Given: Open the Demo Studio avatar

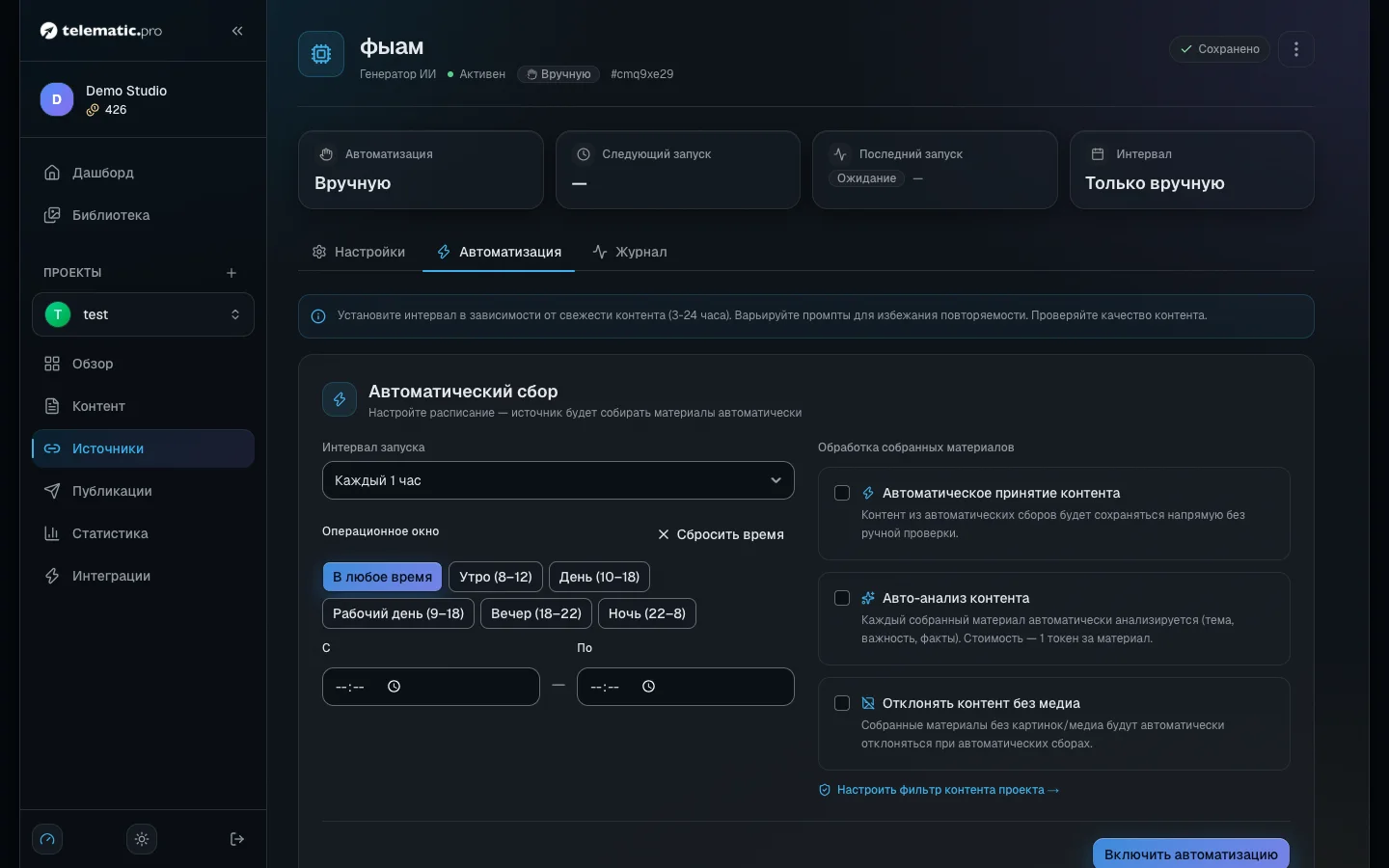Looking at the screenshot, I should tap(57, 99).
